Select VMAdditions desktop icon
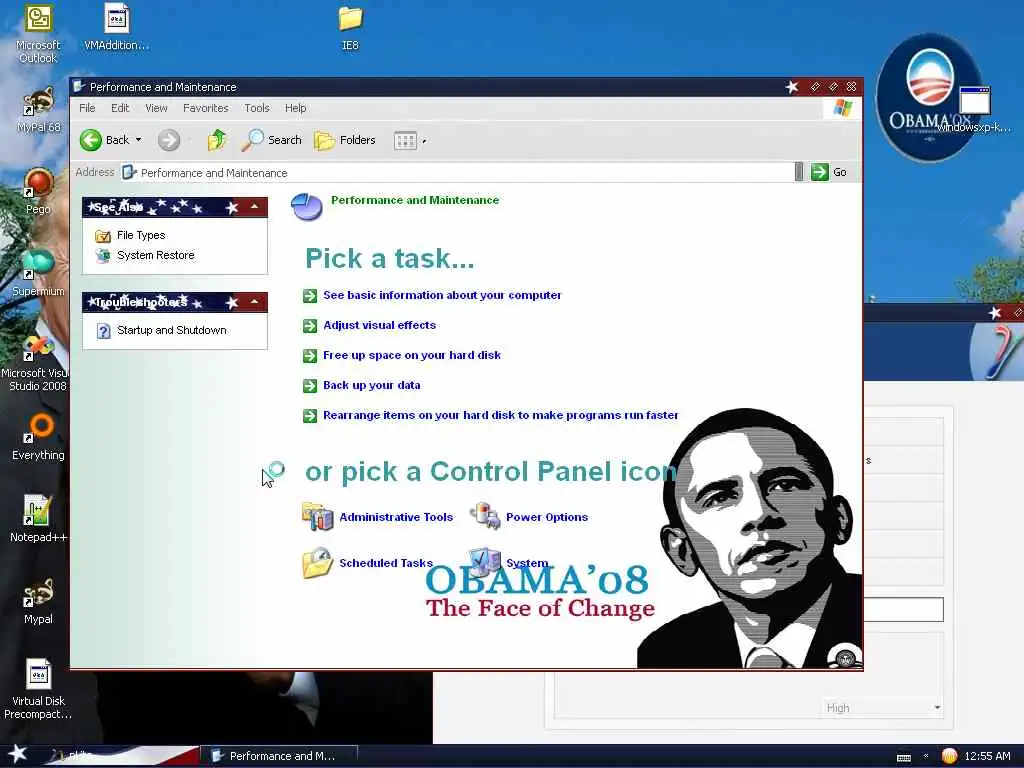Viewport: 1024px width, 768px height. [116, 27]
